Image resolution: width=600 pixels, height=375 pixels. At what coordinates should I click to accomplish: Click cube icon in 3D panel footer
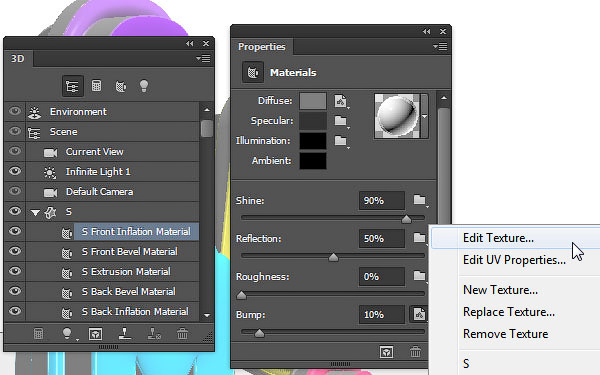click(95, 334)
